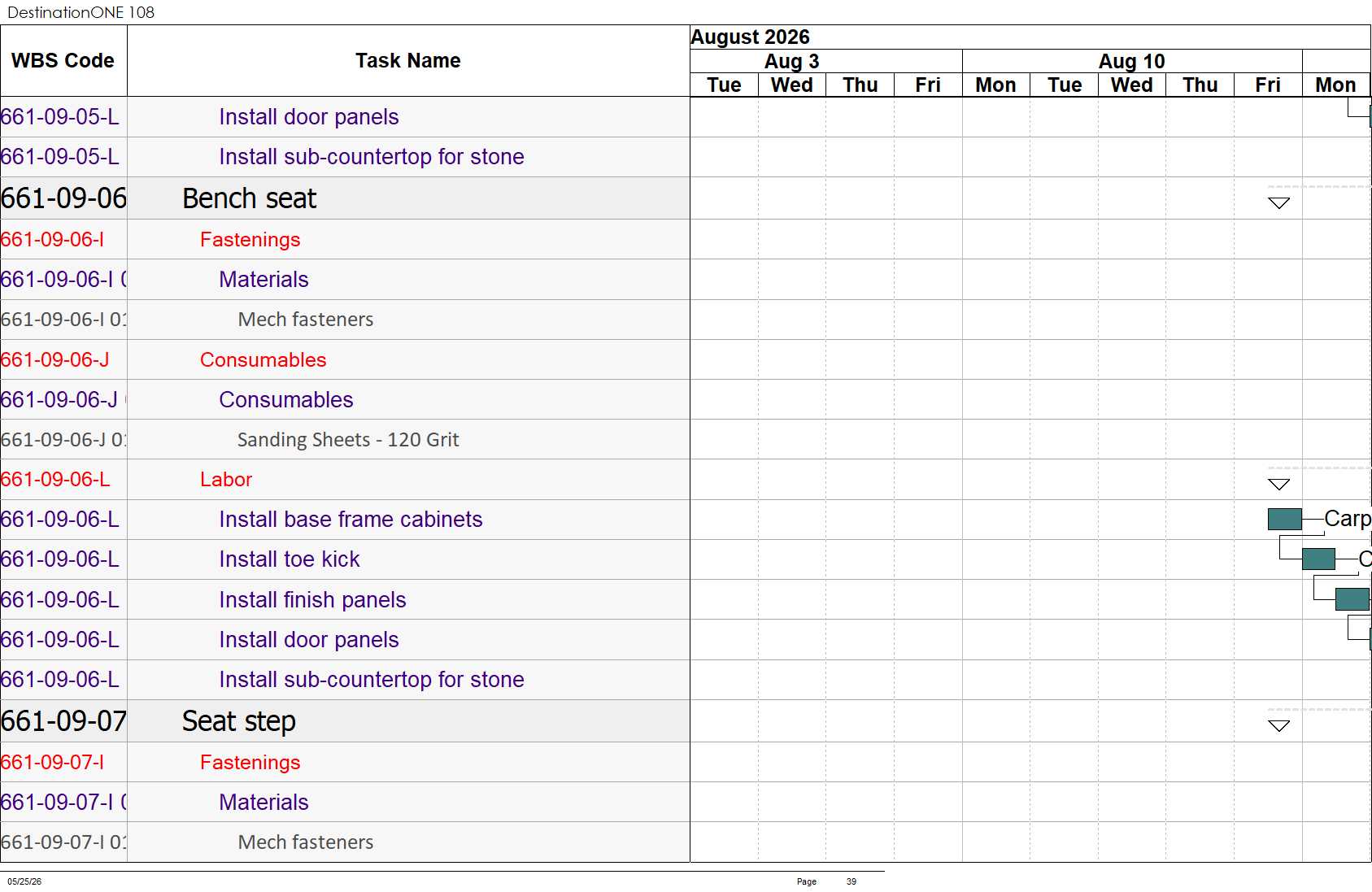Click the 05/25/26 date in footer
The height and width of the screenshot is (892, 1372).
(x=24, y=881)
